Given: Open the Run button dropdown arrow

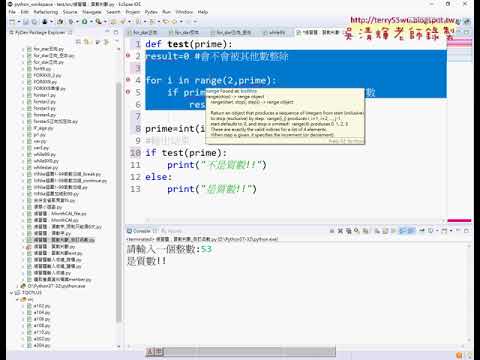Looking at the screenshot, I should (x=90, y=22).
